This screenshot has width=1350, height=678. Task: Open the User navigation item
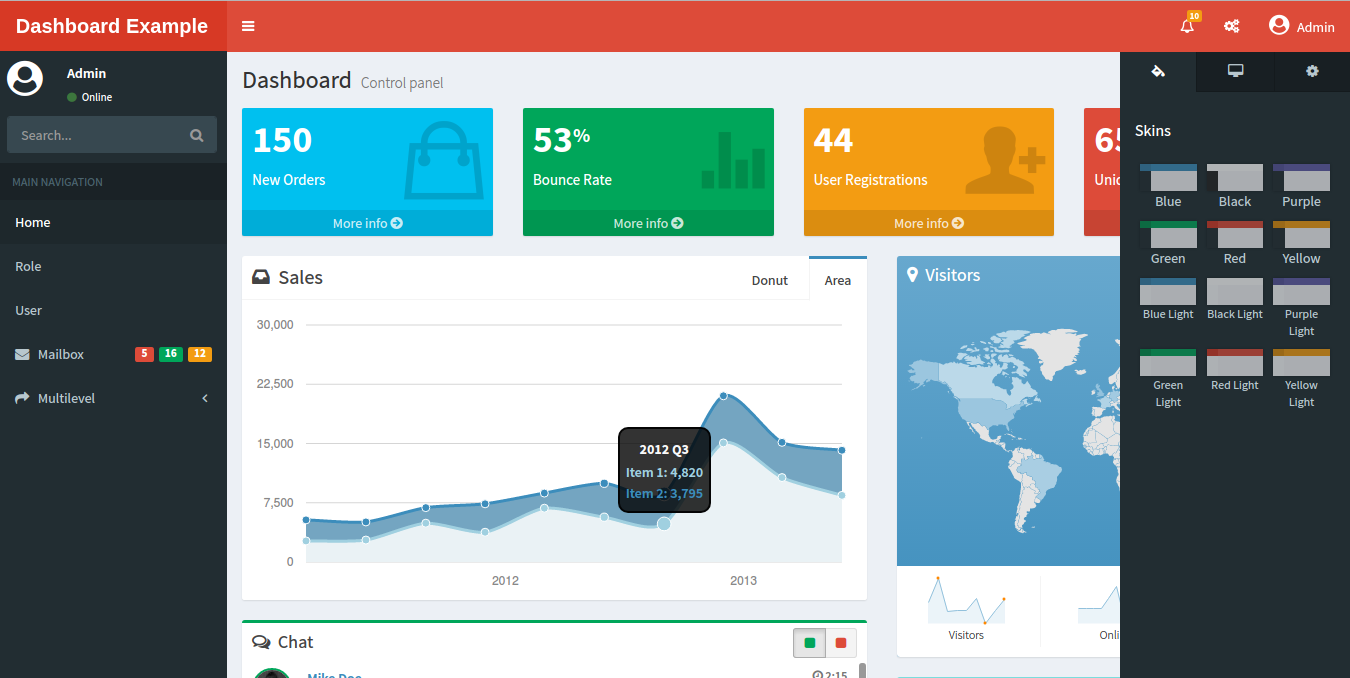coord(113,310)
